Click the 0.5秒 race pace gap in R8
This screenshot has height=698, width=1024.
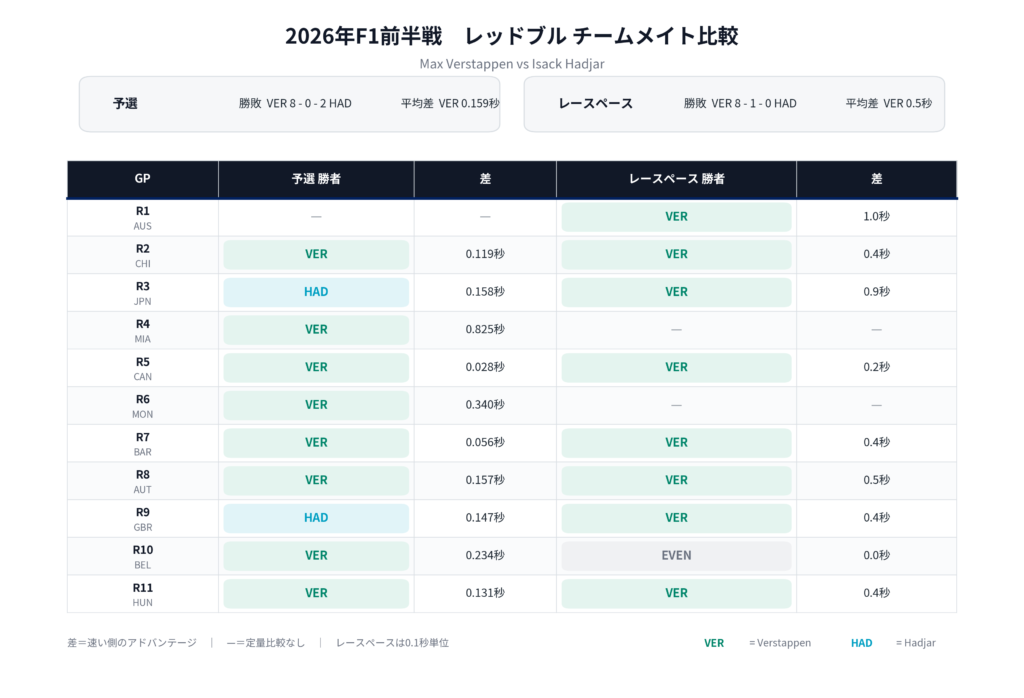tap(876, 480)
